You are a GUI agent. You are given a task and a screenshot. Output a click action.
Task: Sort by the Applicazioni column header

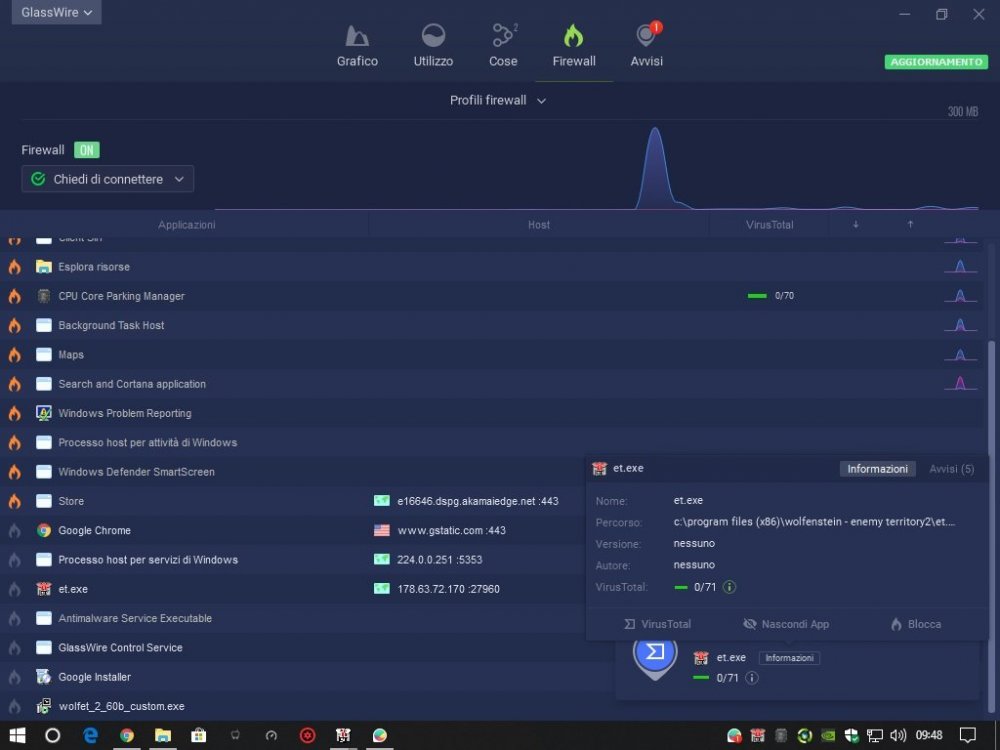click(x=186, y=224)
